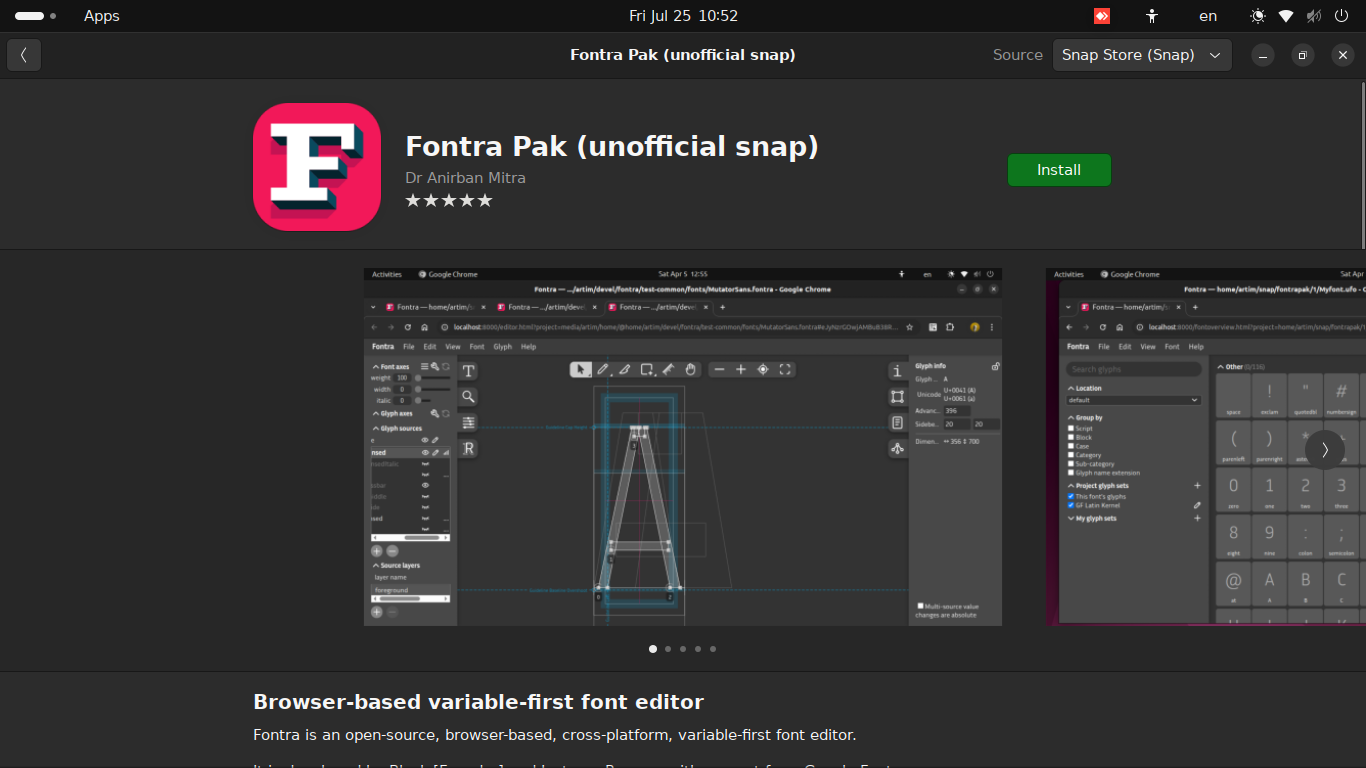Screen dimensions: 1366x768
Task: Open the Snap Store source dropdown
Action: point(1142,55)
